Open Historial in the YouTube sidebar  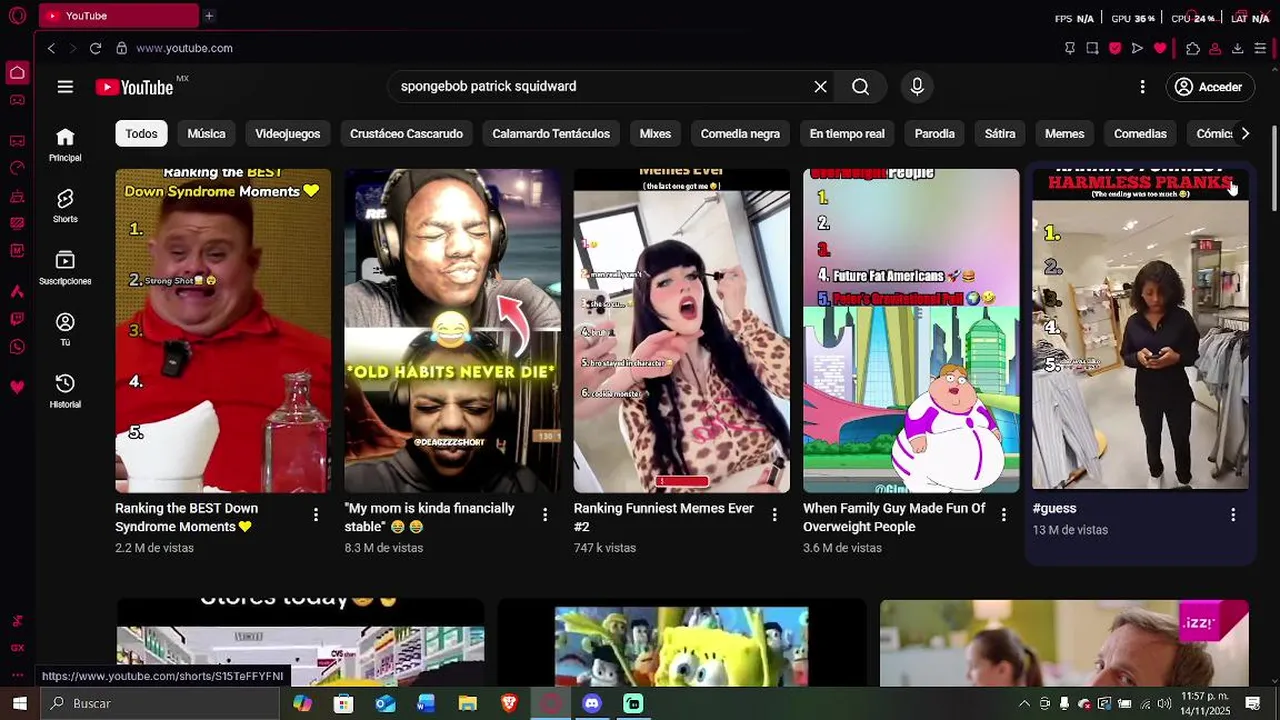coord(65,391)
